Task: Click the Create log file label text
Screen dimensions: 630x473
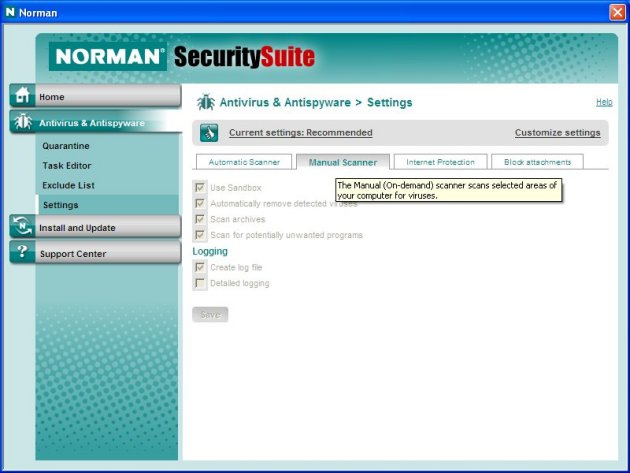Action: click(236, 267)
